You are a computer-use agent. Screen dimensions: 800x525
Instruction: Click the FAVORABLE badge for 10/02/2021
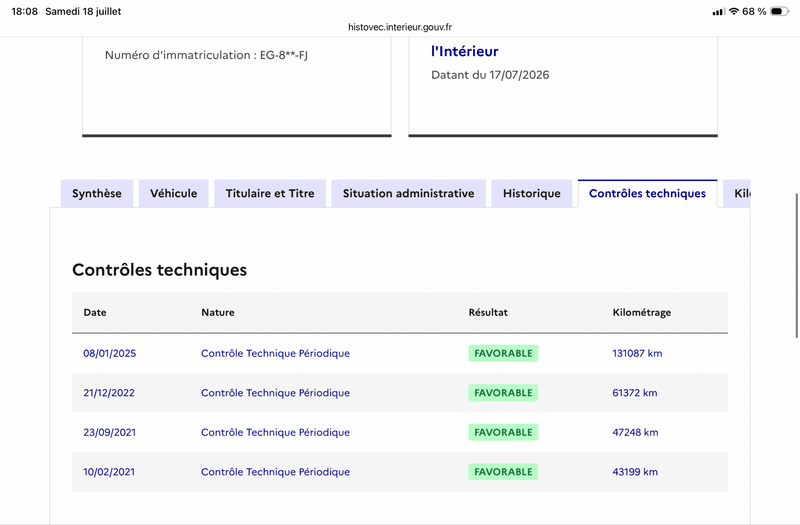pos(504,472)
